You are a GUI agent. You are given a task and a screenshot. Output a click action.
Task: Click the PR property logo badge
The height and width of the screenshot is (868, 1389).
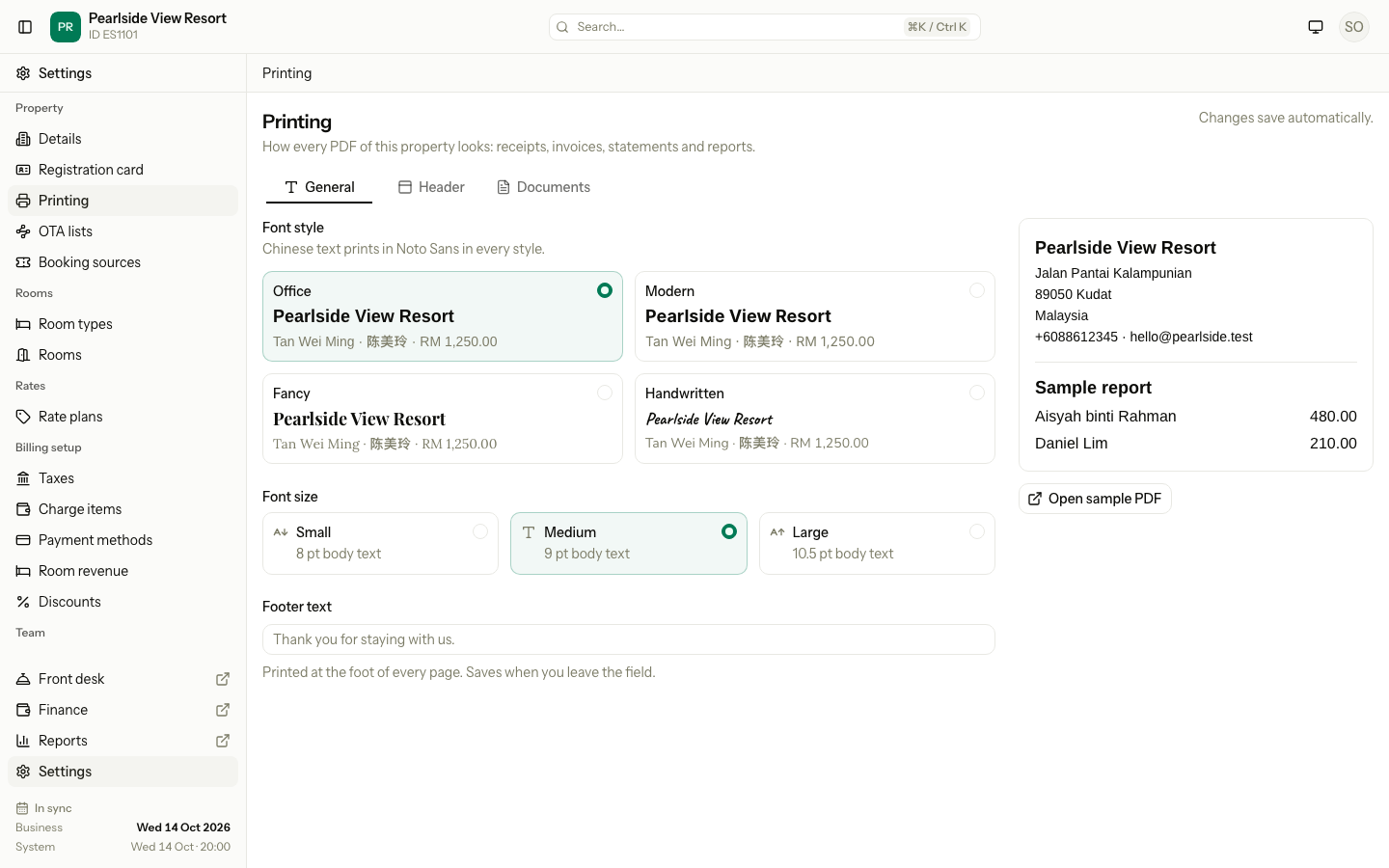(x=66, y=27)
